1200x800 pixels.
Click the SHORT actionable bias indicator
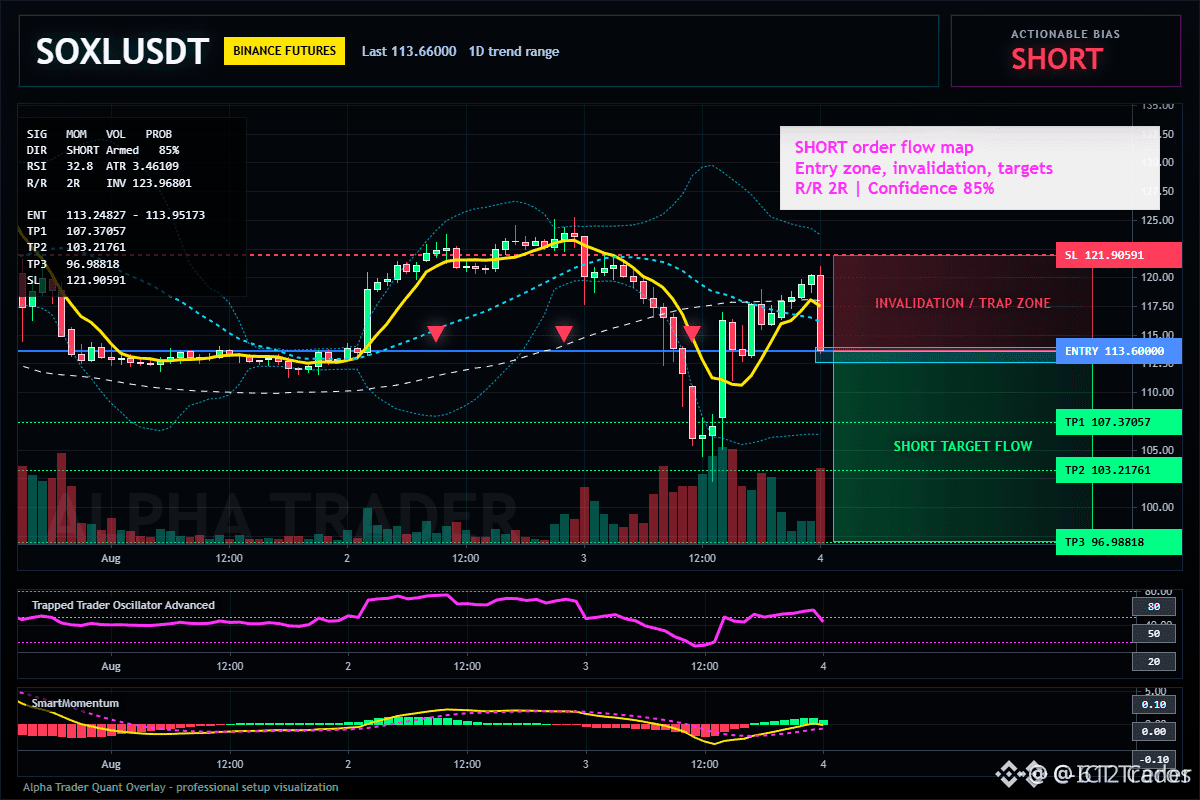pos(1056,59)
